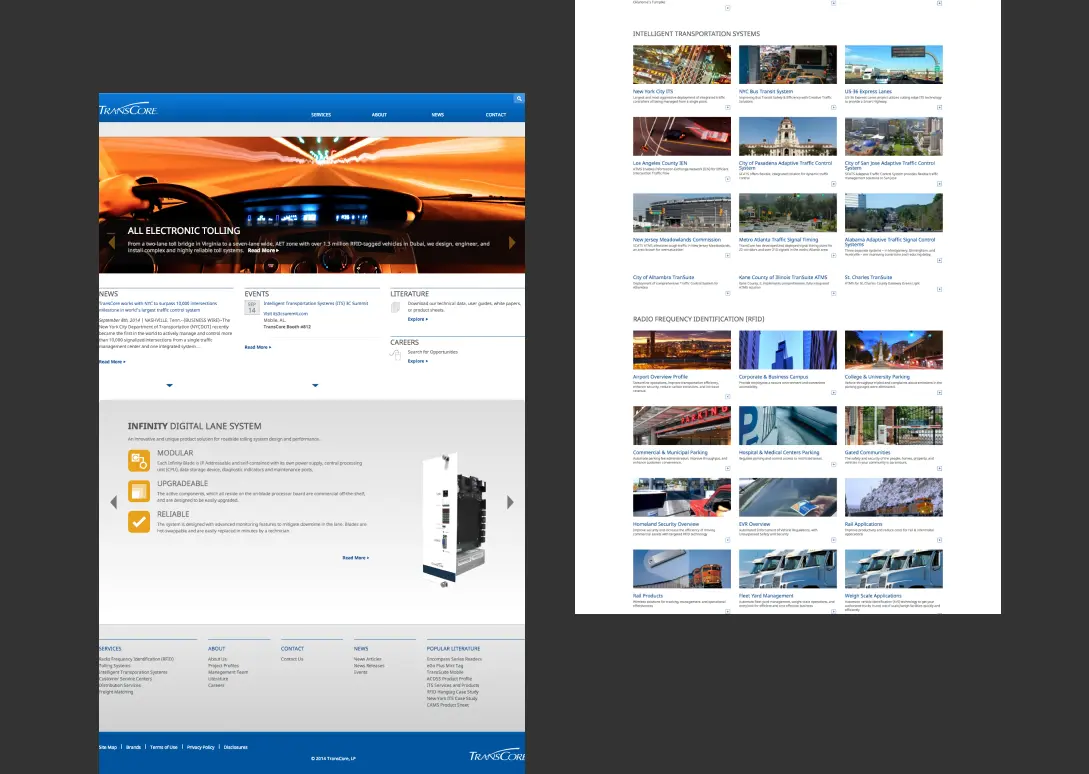Viewport: 1089px width, 774px height.
Task: Click Privacy Policy in the footer
Action: tap(201, 748)
